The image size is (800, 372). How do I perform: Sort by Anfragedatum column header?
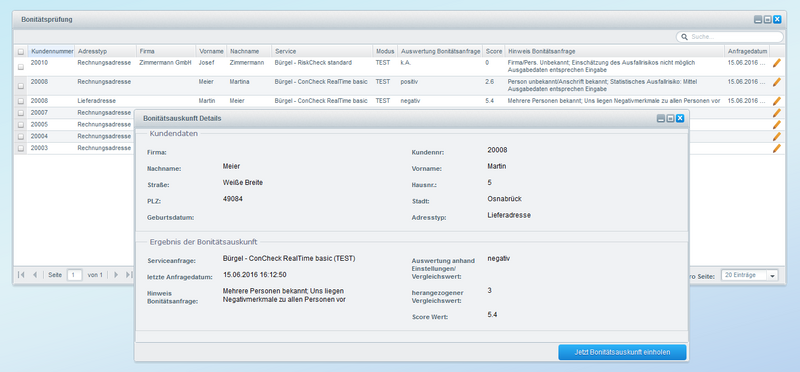(747, 51)
